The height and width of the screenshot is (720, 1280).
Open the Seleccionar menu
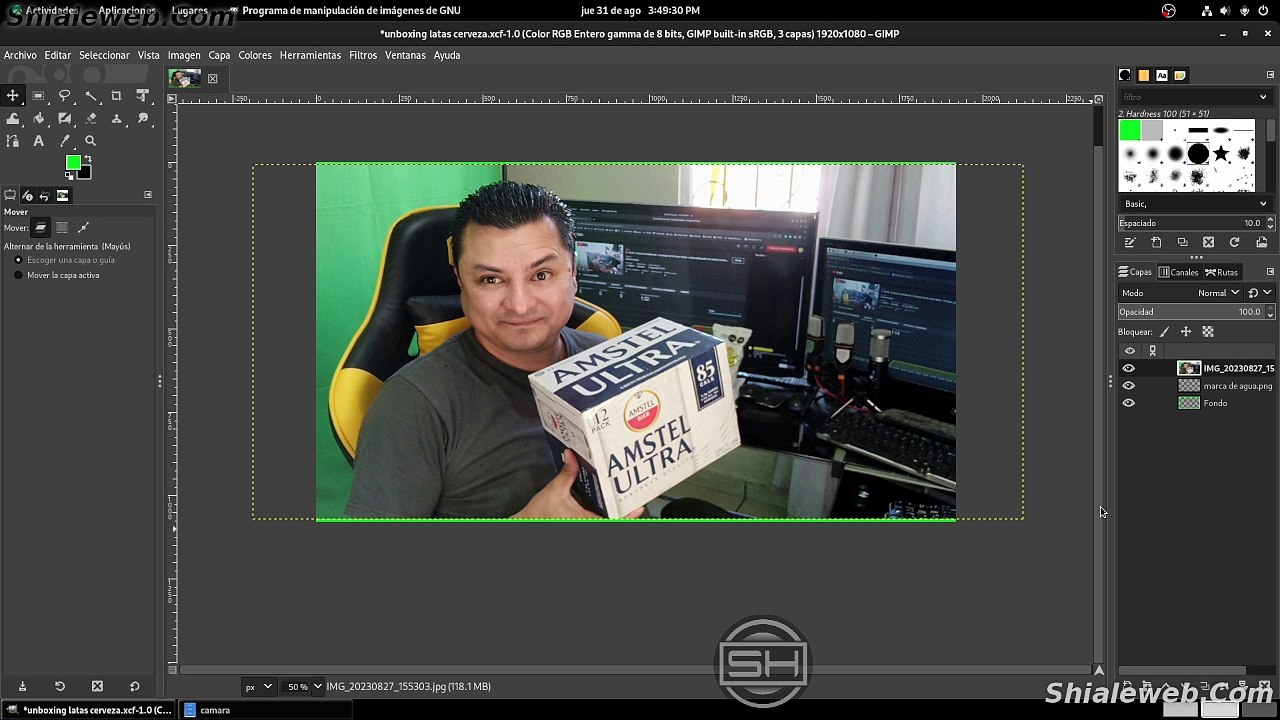point(104,55)
